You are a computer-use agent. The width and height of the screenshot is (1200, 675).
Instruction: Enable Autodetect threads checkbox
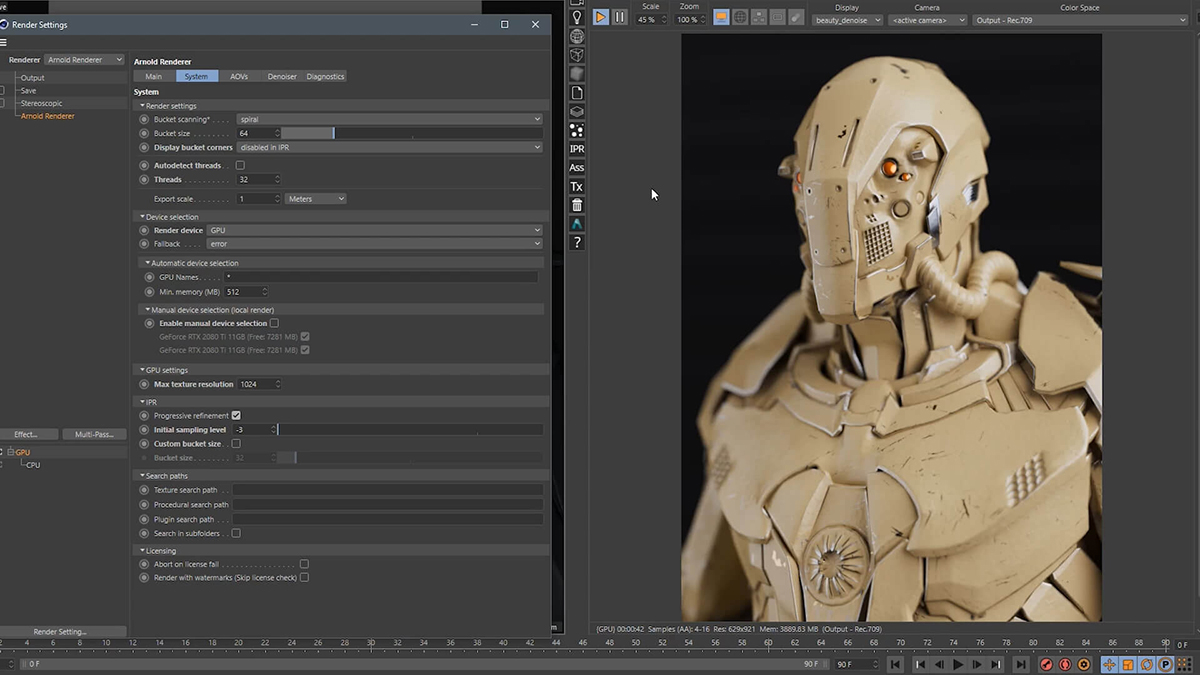point(240,165)
